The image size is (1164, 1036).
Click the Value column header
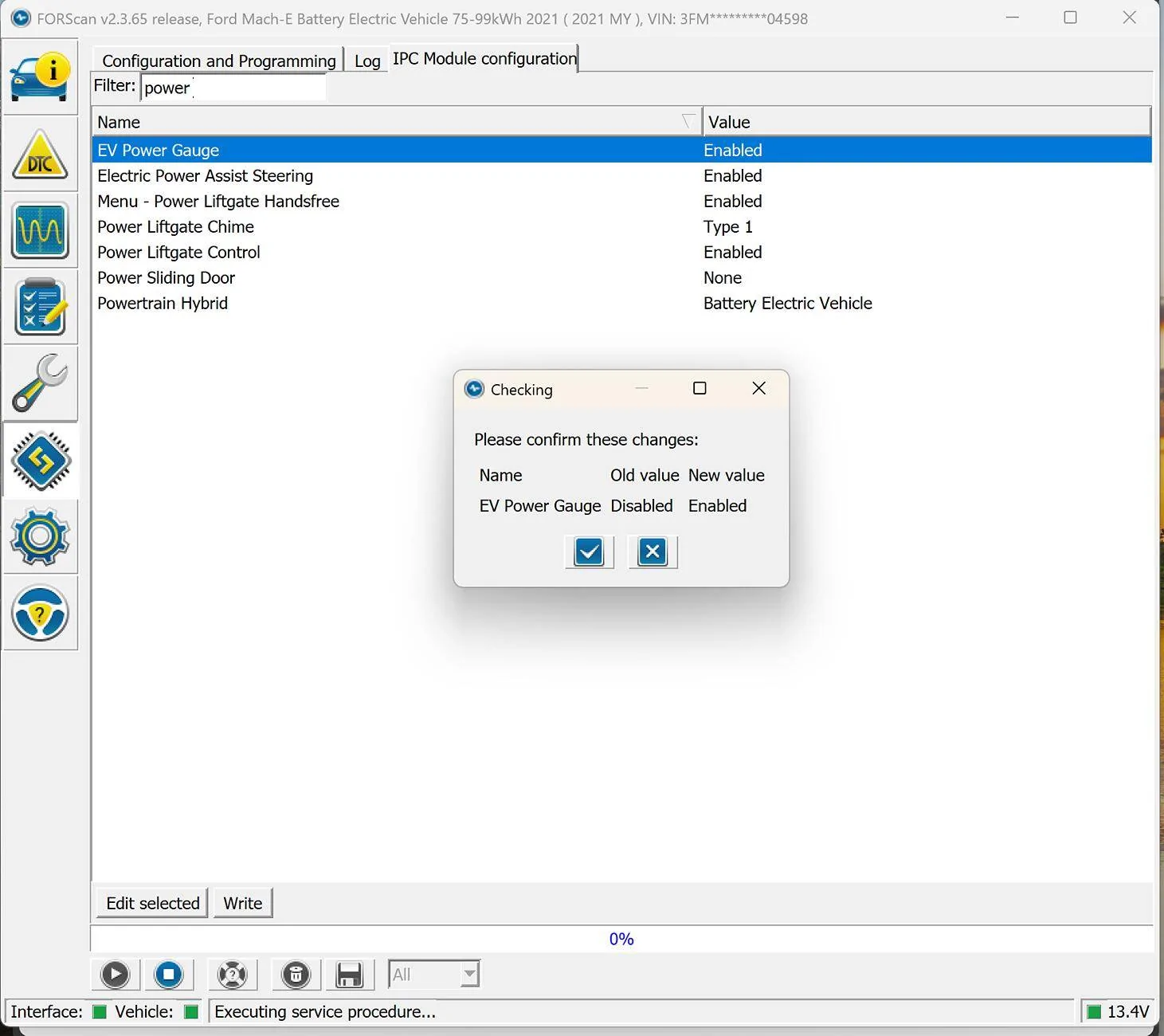point(927,122)
